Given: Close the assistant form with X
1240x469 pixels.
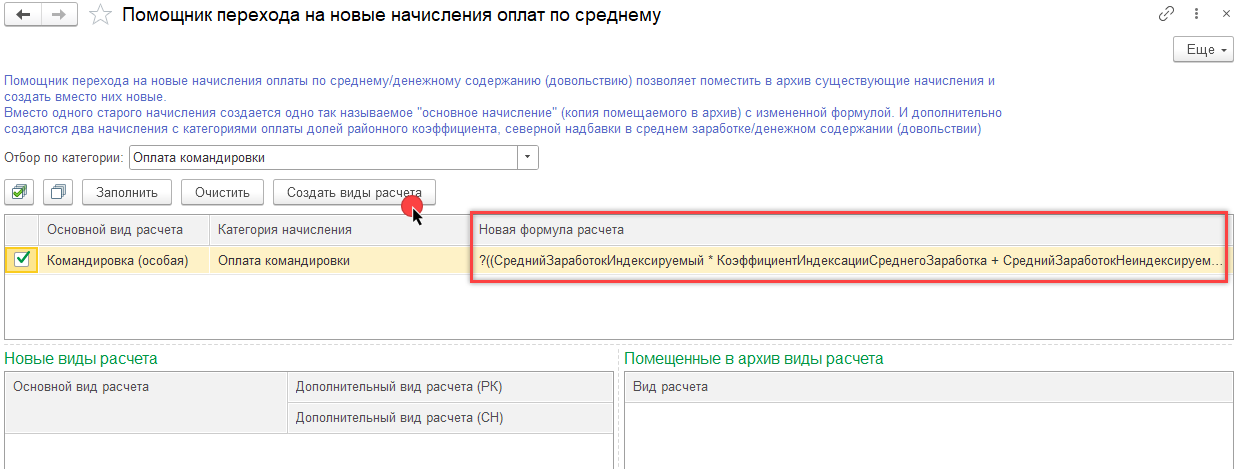Looking at the screenshot, I should [x=1225, y=15].
